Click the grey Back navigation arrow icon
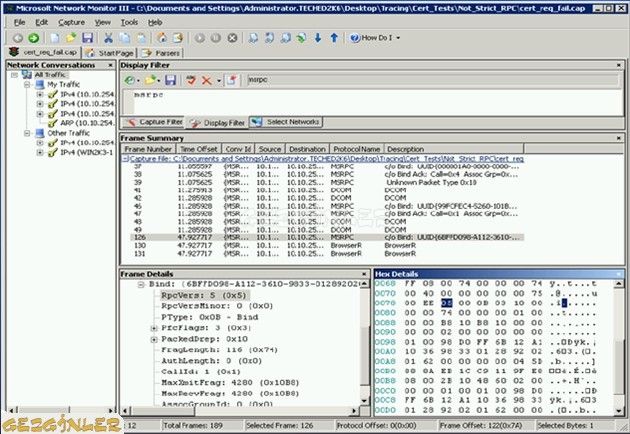 coord(18,38)
